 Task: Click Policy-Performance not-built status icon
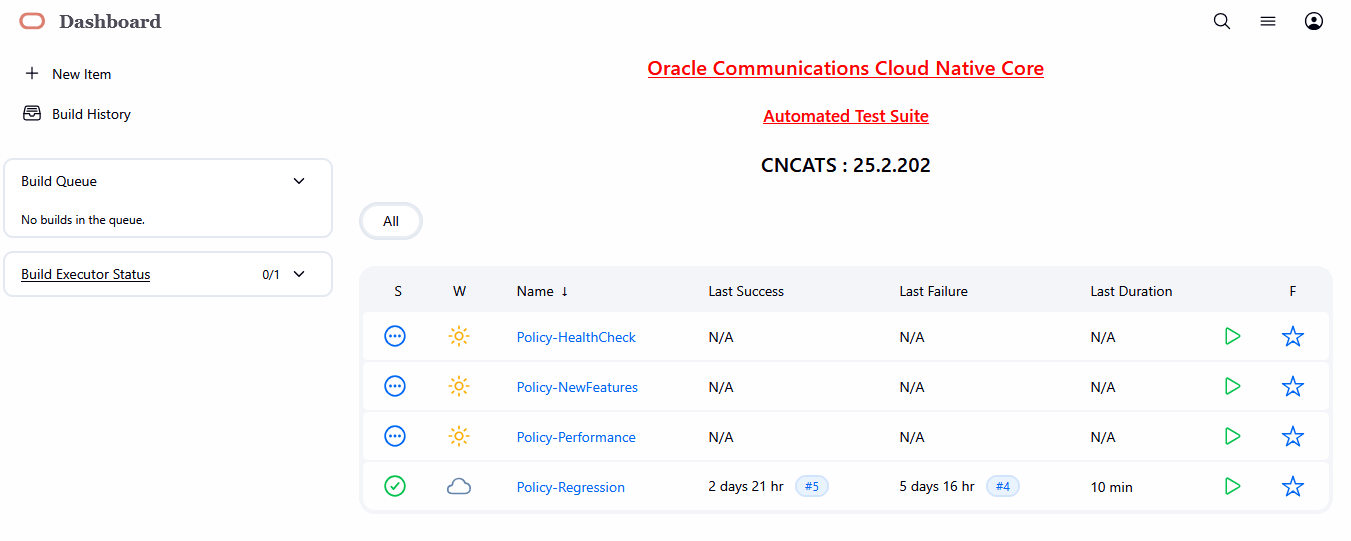395,436
